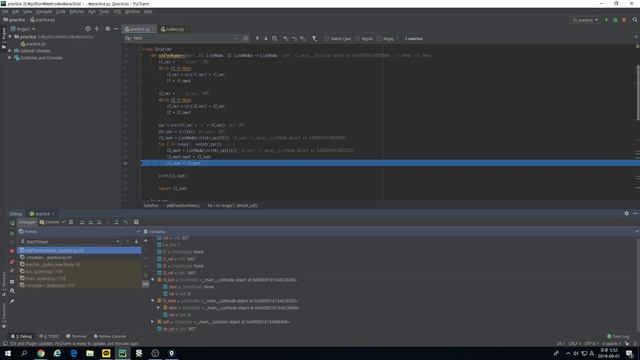
Task: Open File Explorer from taskbar
Action: (90, 353)
